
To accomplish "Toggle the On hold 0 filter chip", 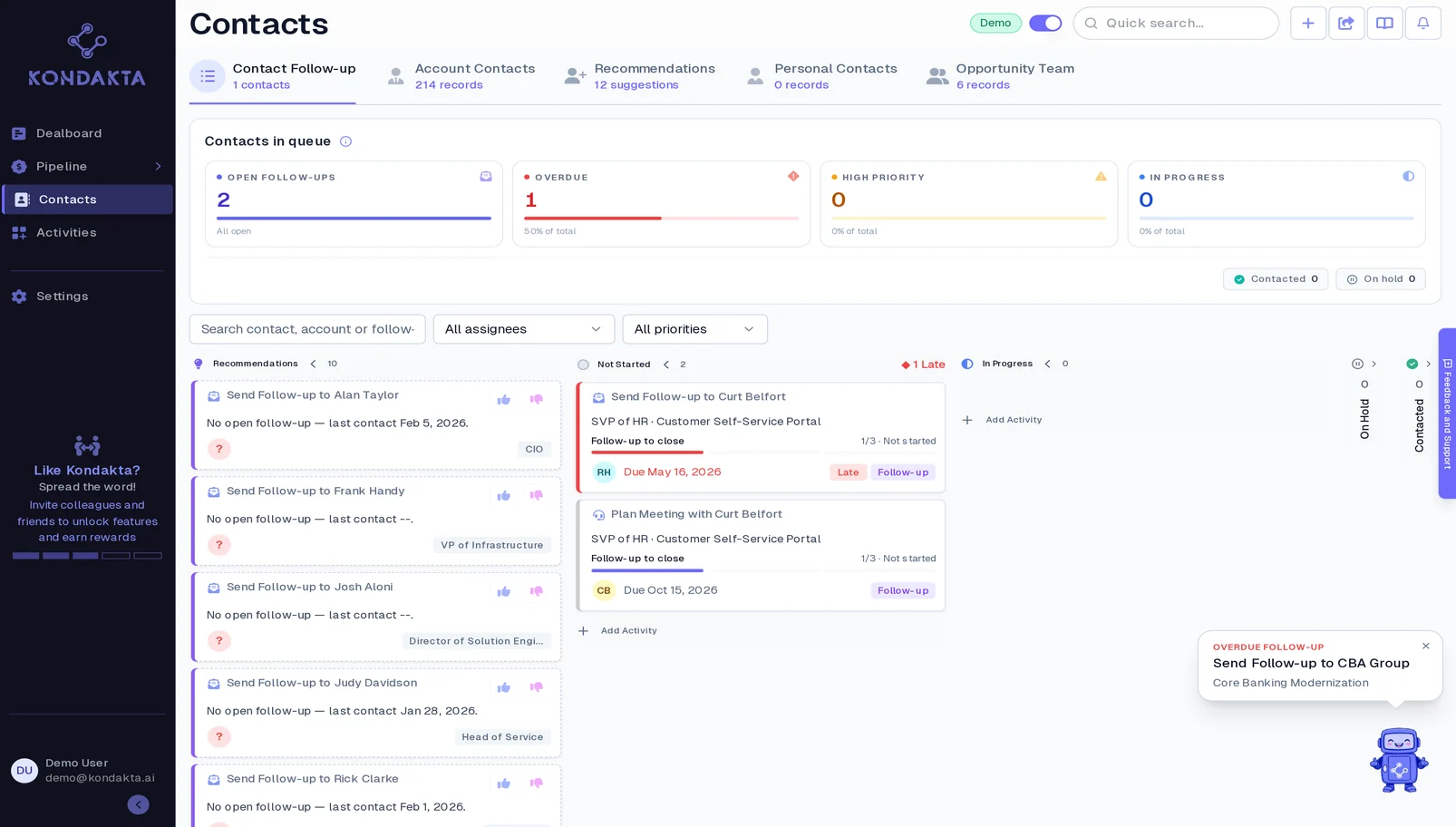I will 1381,279.
